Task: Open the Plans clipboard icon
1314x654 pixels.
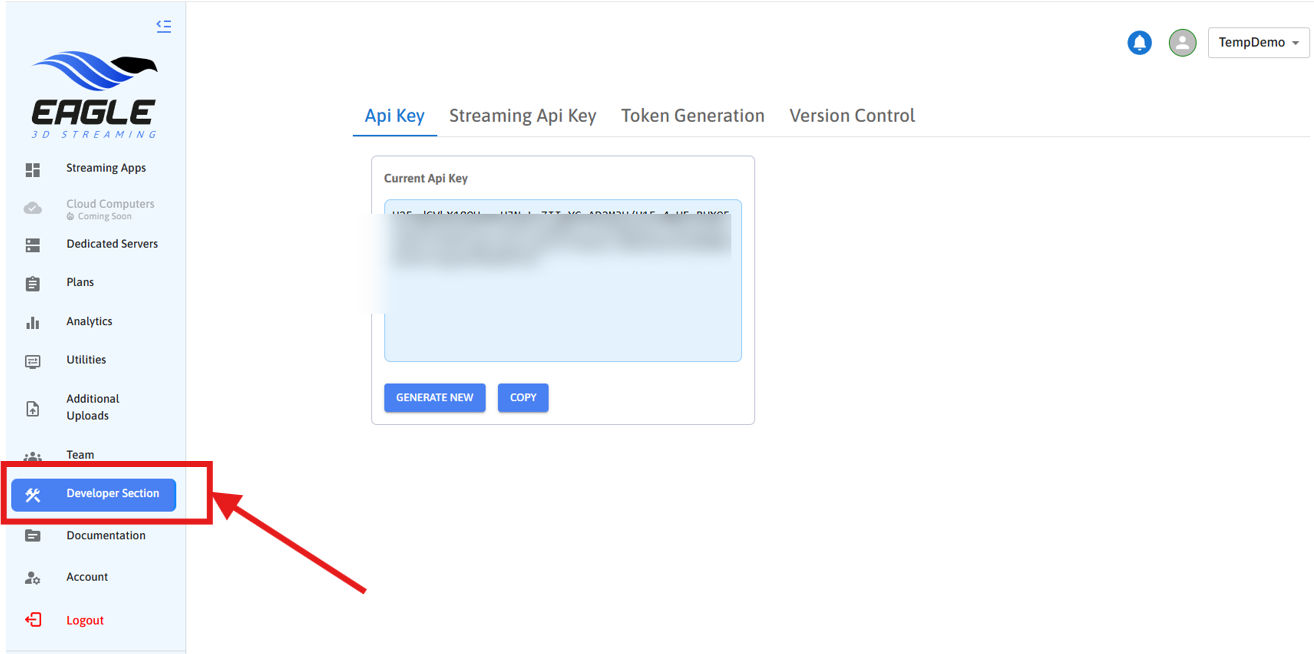Action: (33, 284)
